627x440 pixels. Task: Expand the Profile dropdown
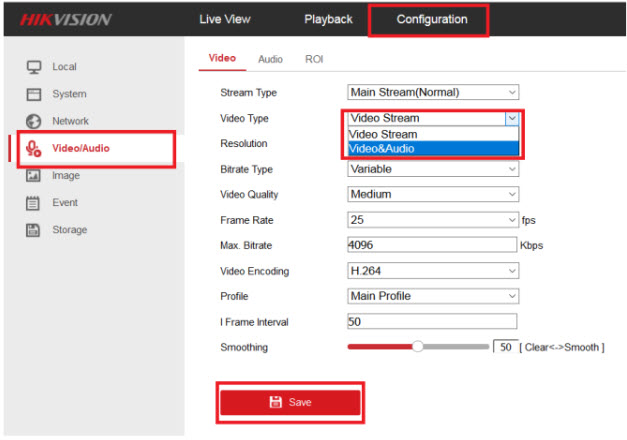433,296
